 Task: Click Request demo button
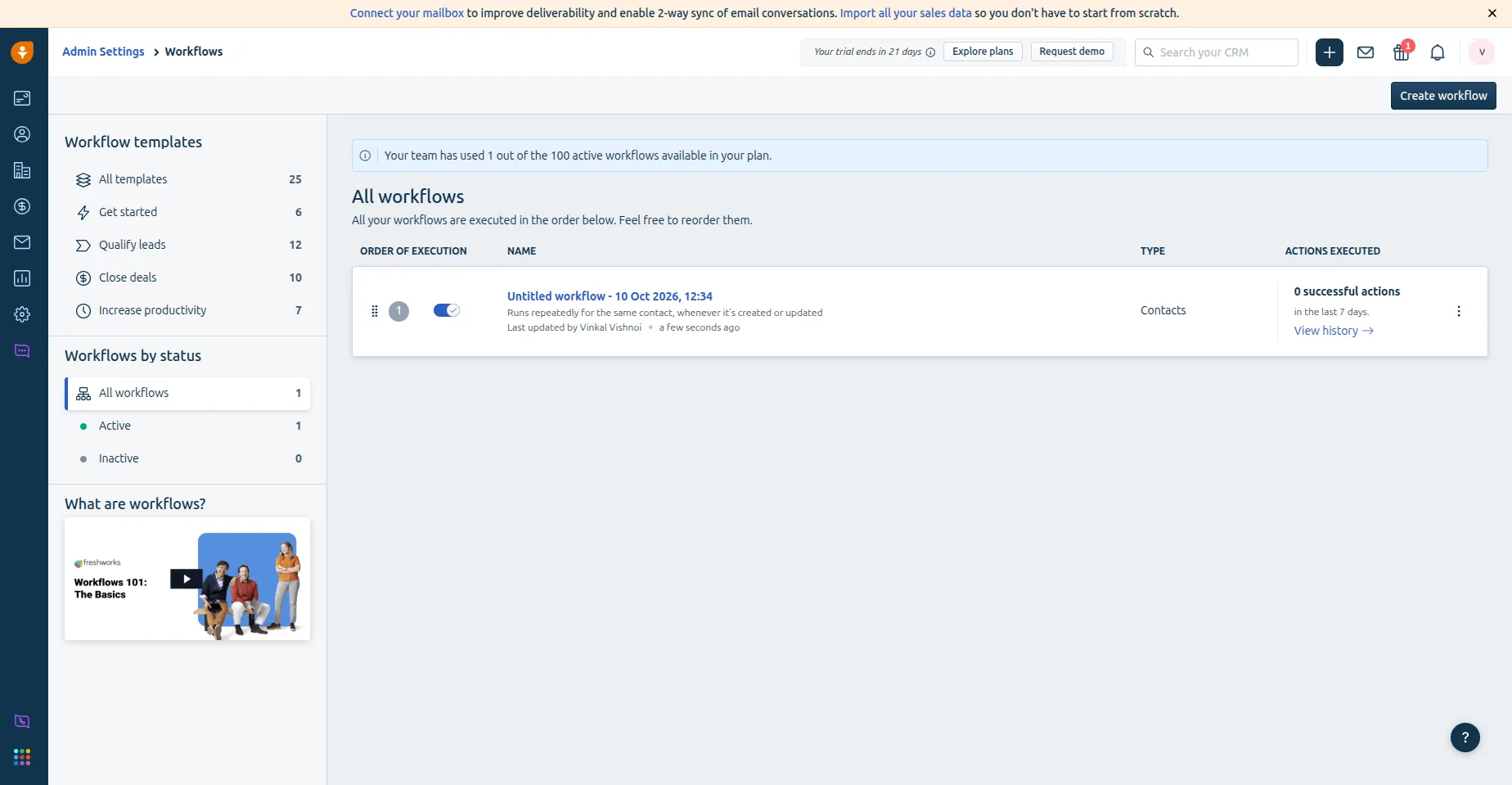[x=1072, y=52]
